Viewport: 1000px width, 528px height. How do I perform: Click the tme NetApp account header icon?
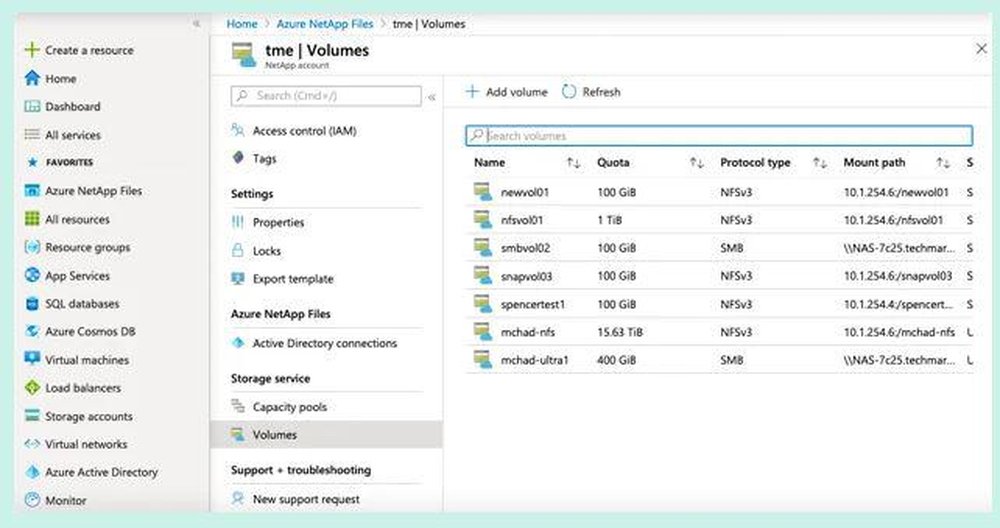244,54
